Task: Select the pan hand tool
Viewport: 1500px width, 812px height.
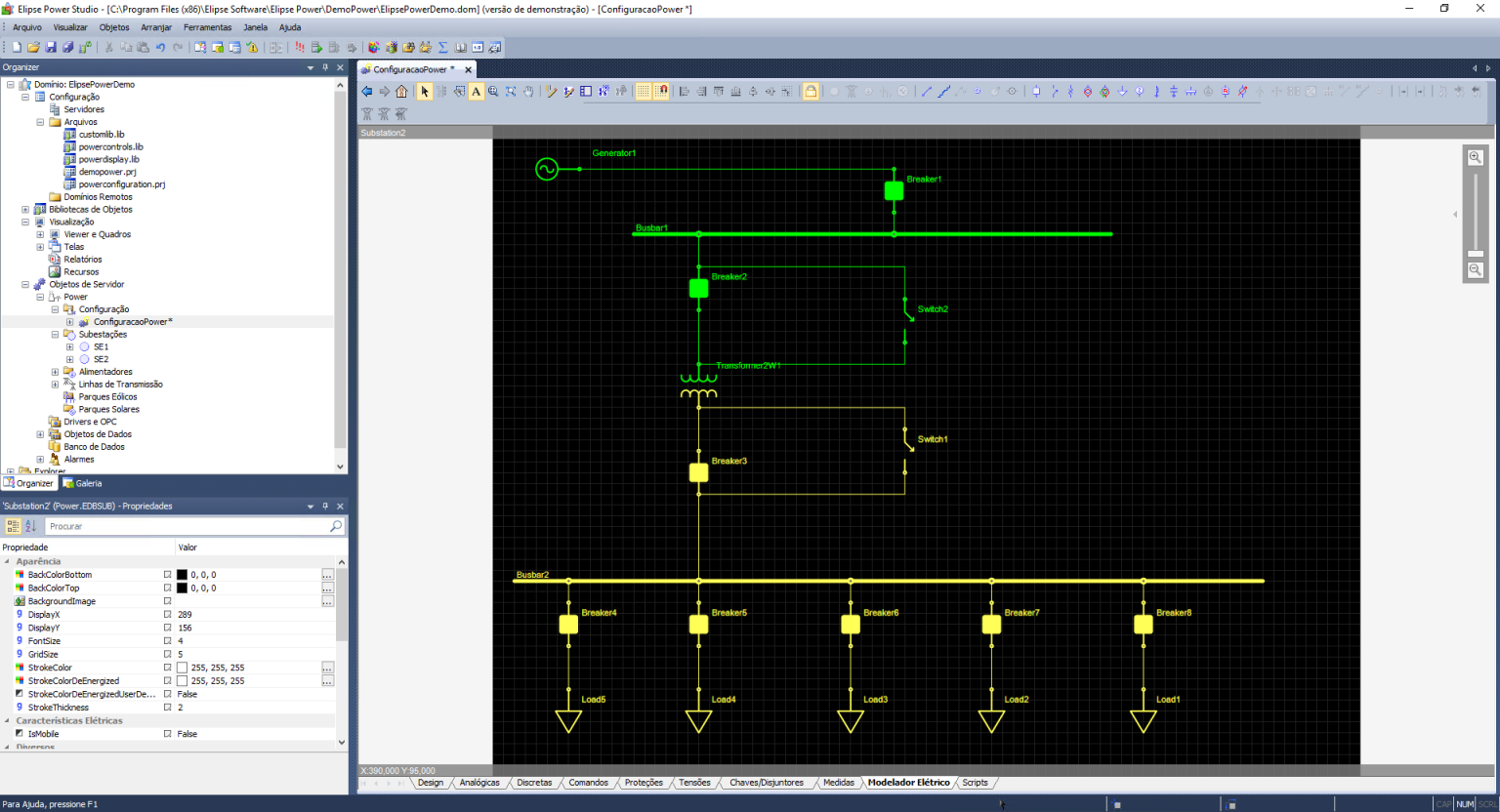Action: click(528, 91)
